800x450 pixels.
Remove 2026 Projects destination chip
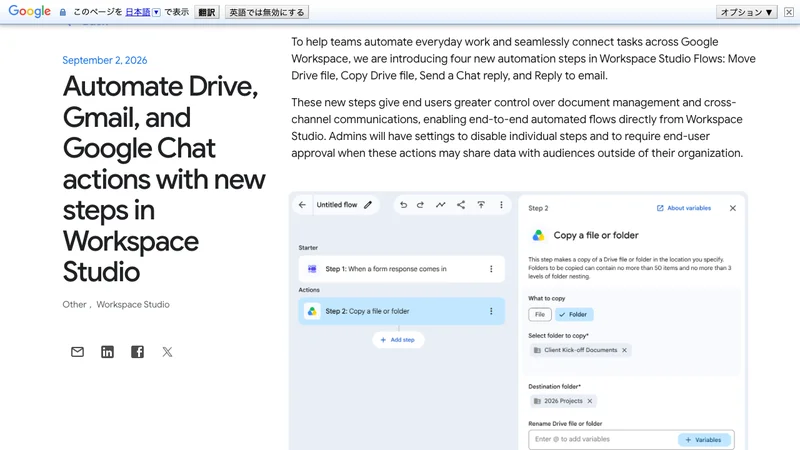click(589, 401)
